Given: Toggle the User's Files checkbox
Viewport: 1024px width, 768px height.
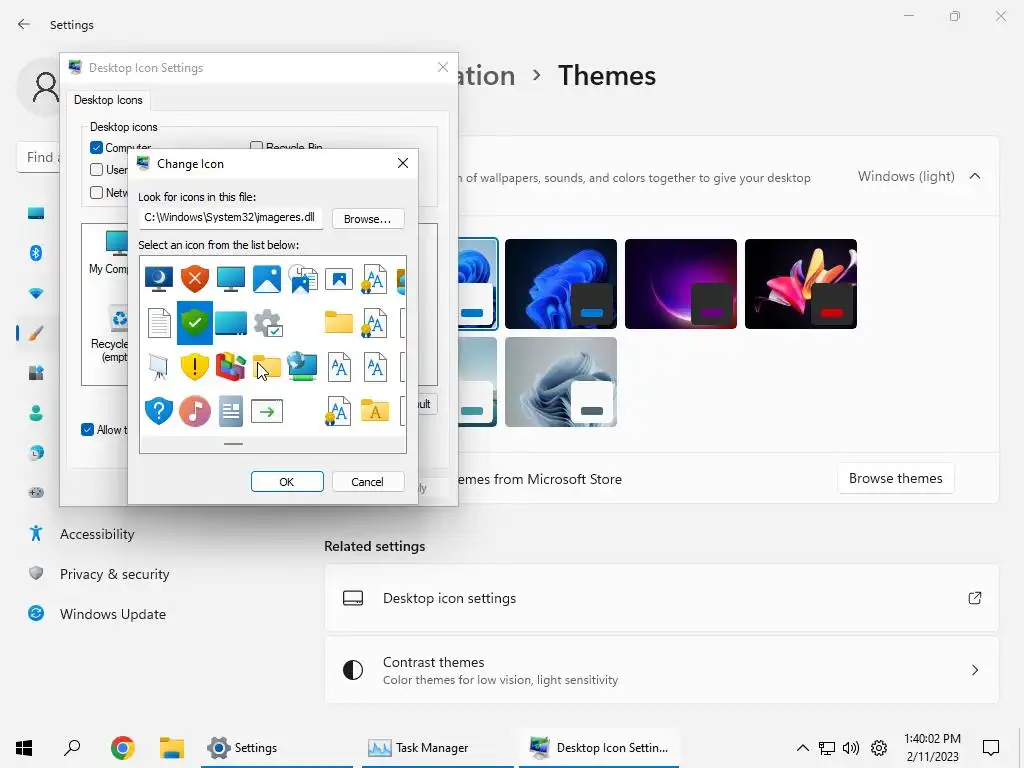Looking at the screenshot, I should pos(97,170).
